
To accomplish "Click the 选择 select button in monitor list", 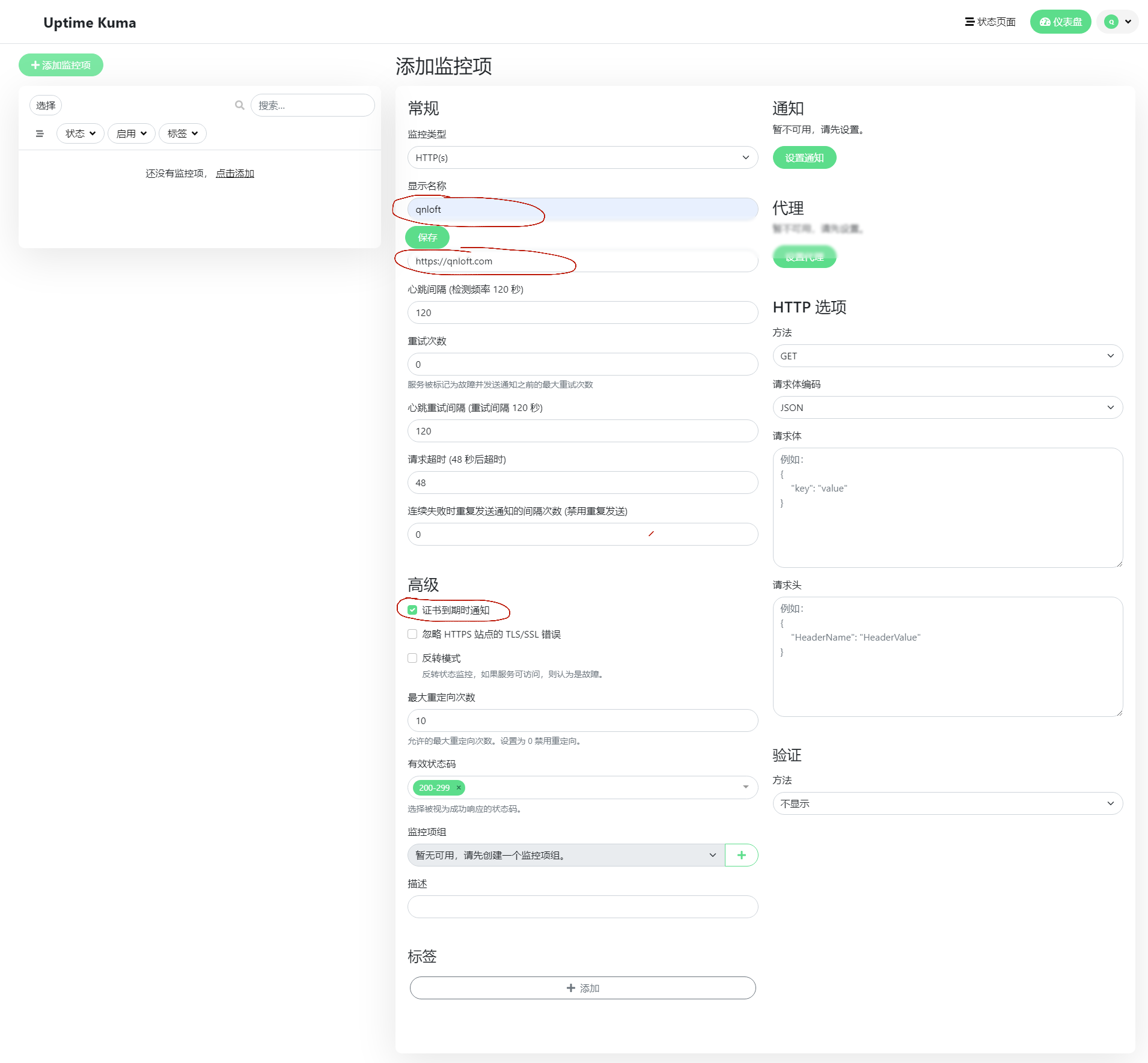I will point(46,106).
